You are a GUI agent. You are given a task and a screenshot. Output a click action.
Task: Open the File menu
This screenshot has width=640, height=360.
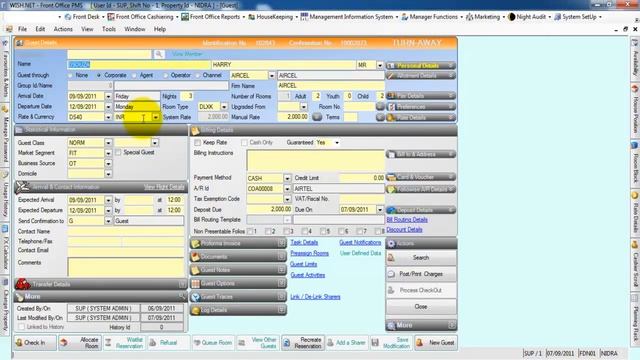(22, 29)
